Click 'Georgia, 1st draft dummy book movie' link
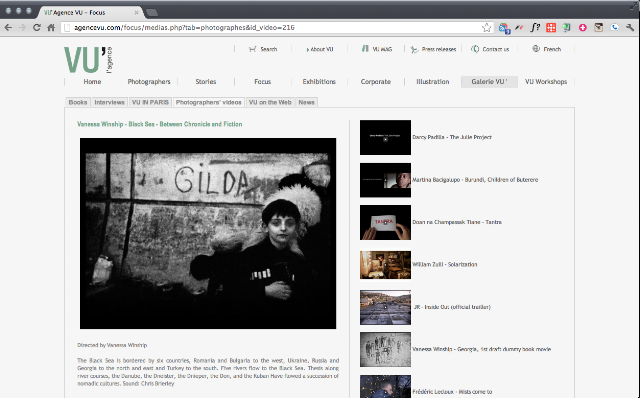Screen dimensions: 640x398 [503, 349]
